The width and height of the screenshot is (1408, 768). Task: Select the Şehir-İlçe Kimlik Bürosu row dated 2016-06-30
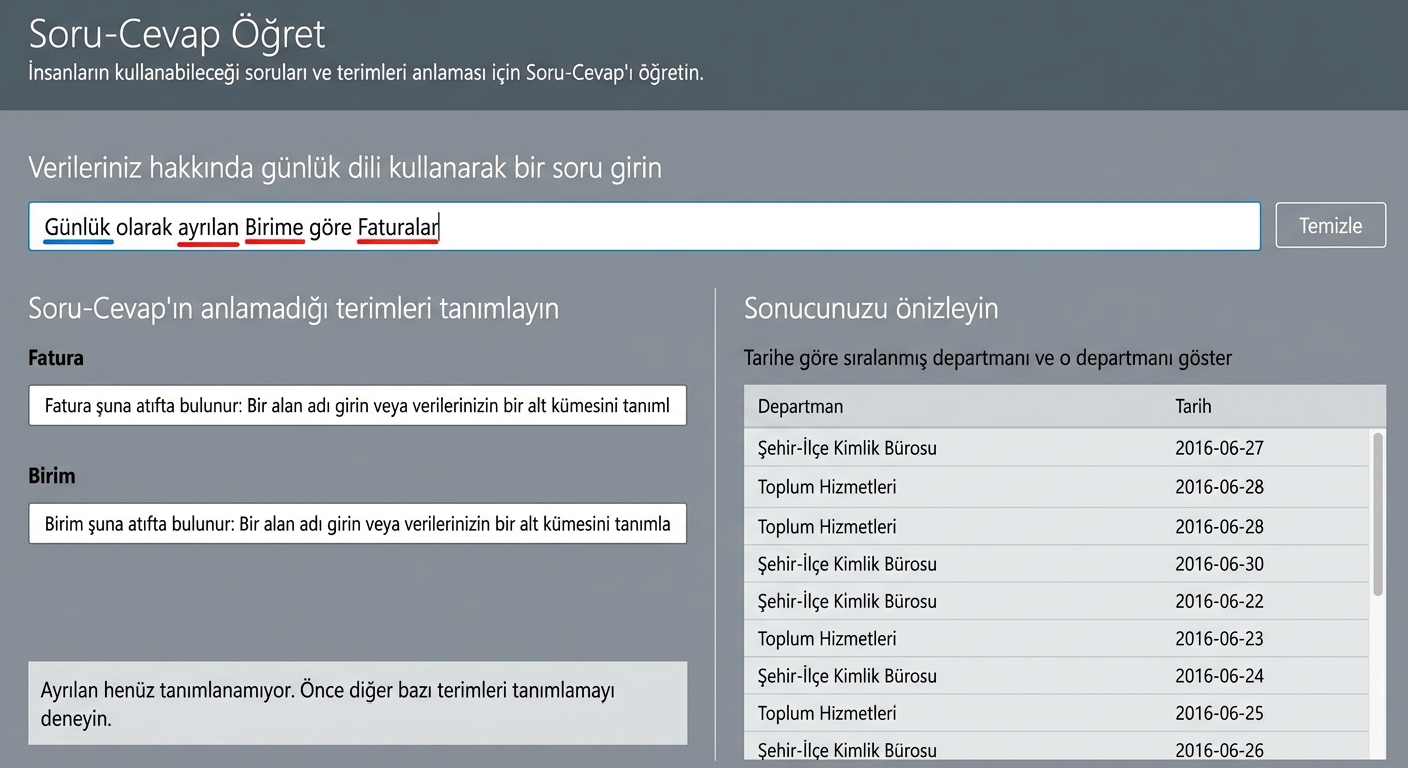point(1000,563)
